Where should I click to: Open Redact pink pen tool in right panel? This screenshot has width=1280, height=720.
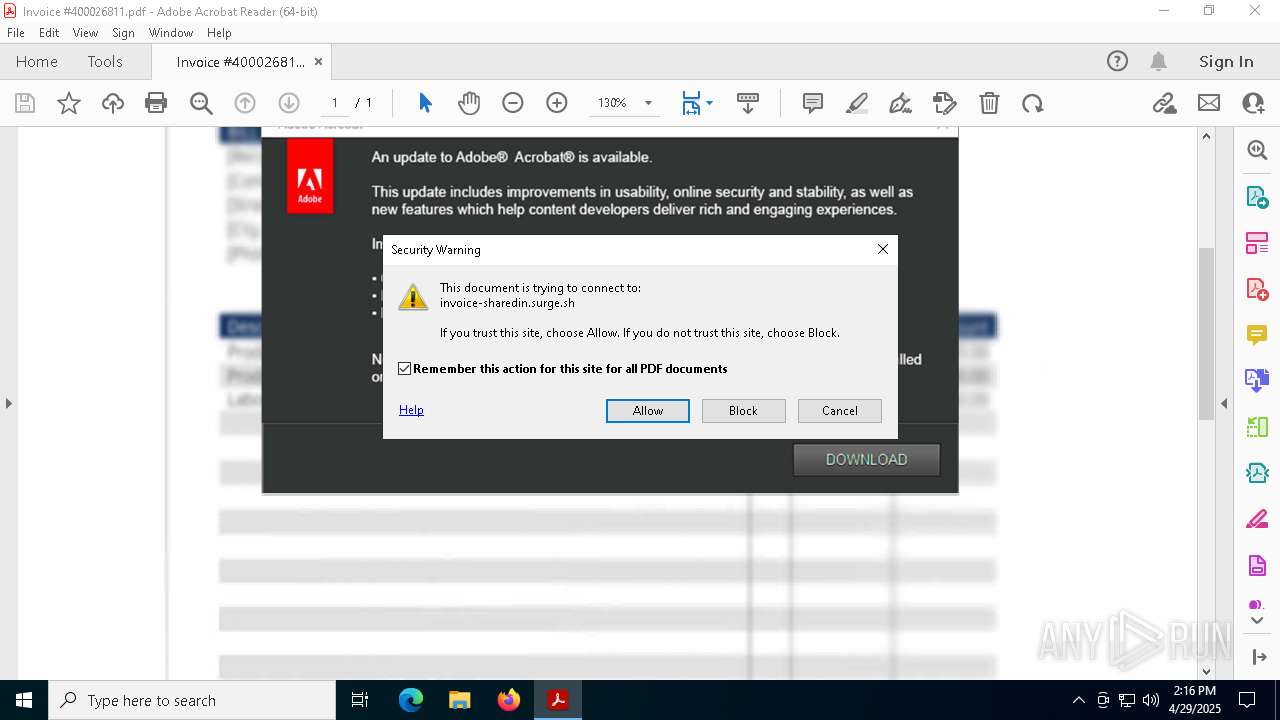point(1257,520)
